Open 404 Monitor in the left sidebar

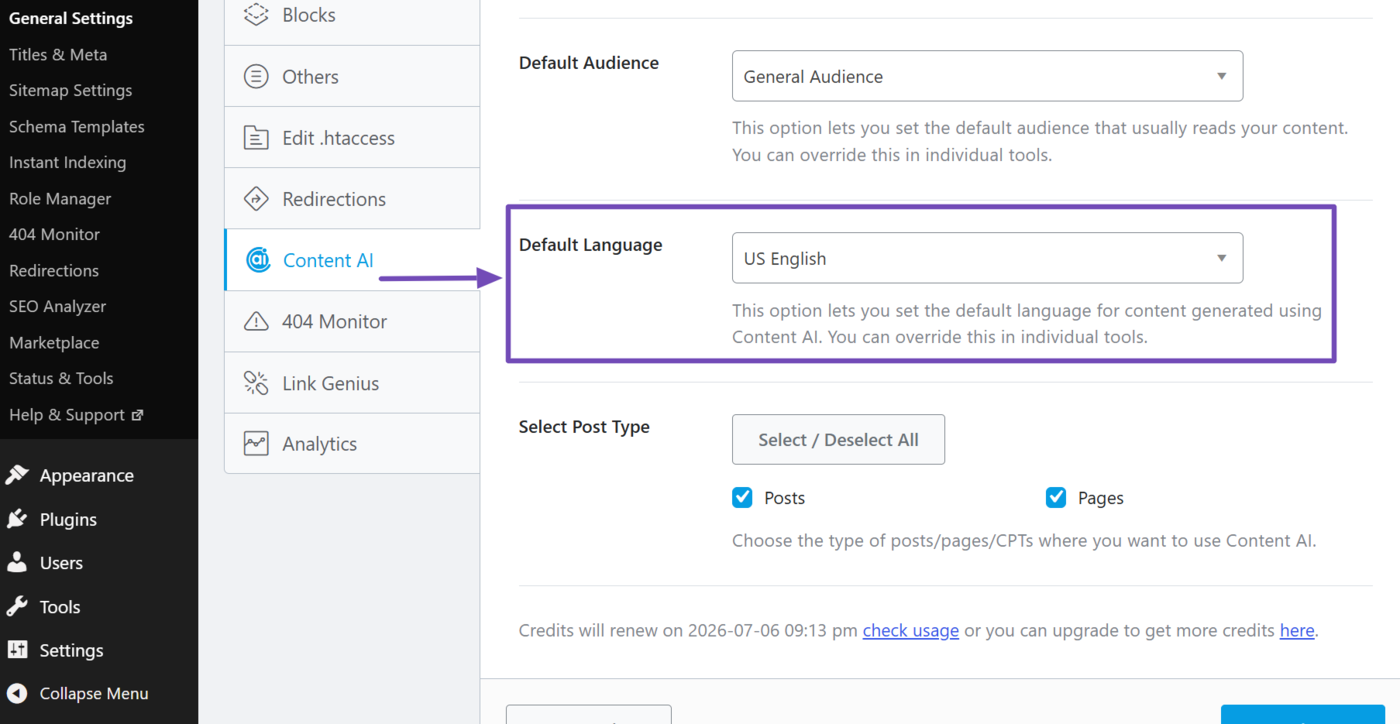point(54,234)
